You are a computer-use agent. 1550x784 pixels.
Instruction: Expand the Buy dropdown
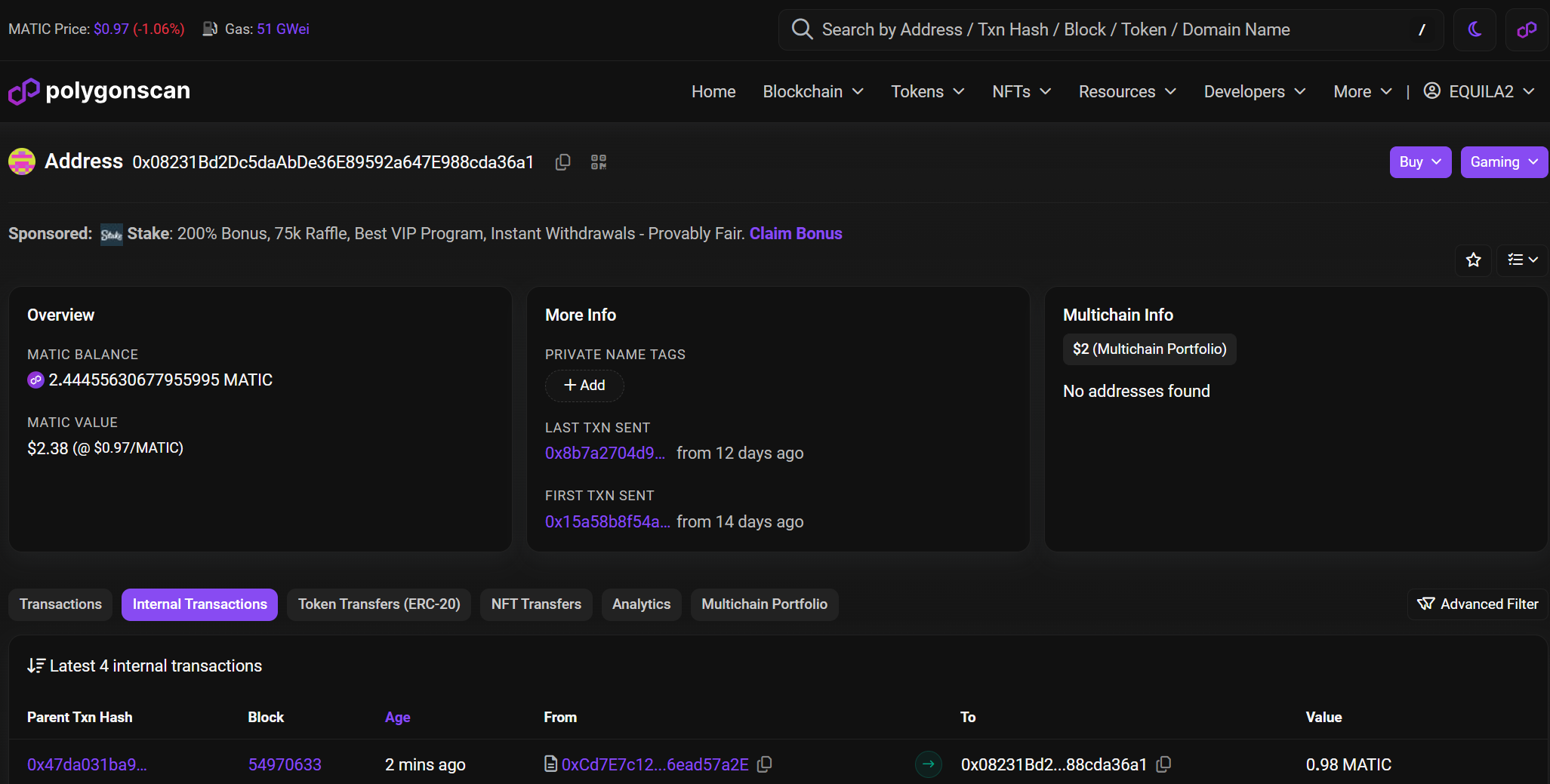click(x=1419, y=162)
